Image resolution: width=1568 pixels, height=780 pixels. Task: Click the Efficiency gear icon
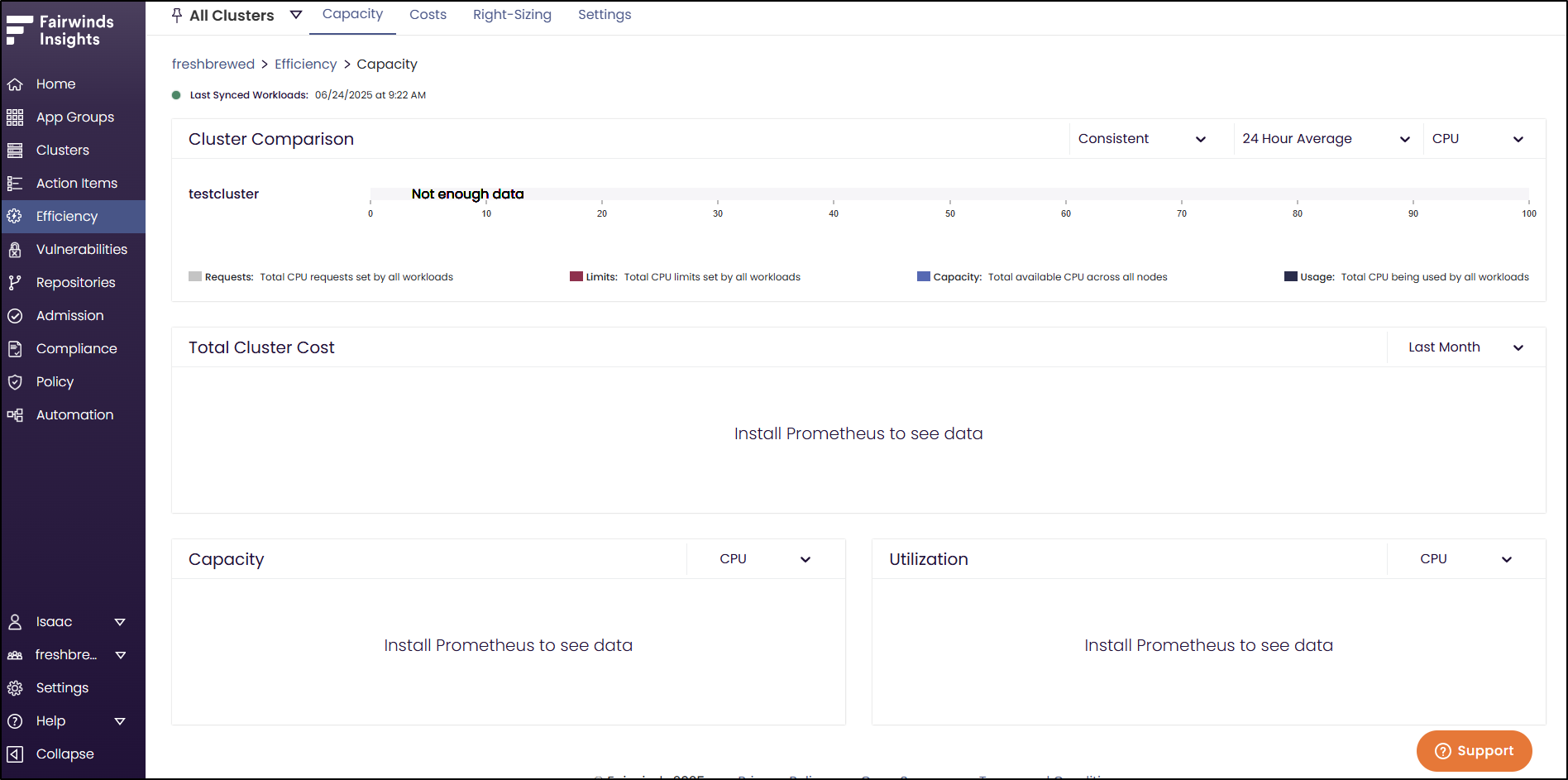pyautogui.click(x=15, y=217)
